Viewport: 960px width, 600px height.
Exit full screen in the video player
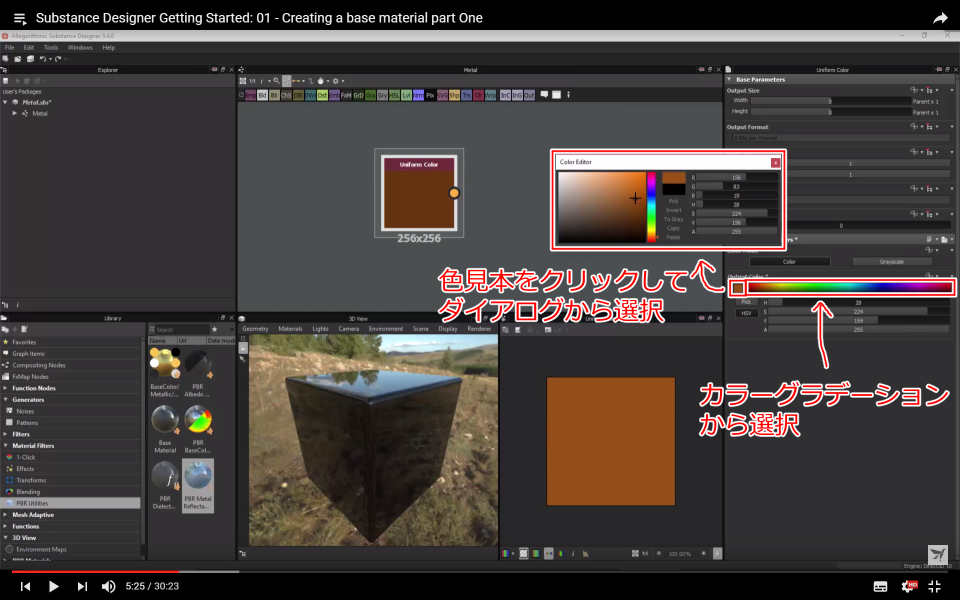coord(935,586)
